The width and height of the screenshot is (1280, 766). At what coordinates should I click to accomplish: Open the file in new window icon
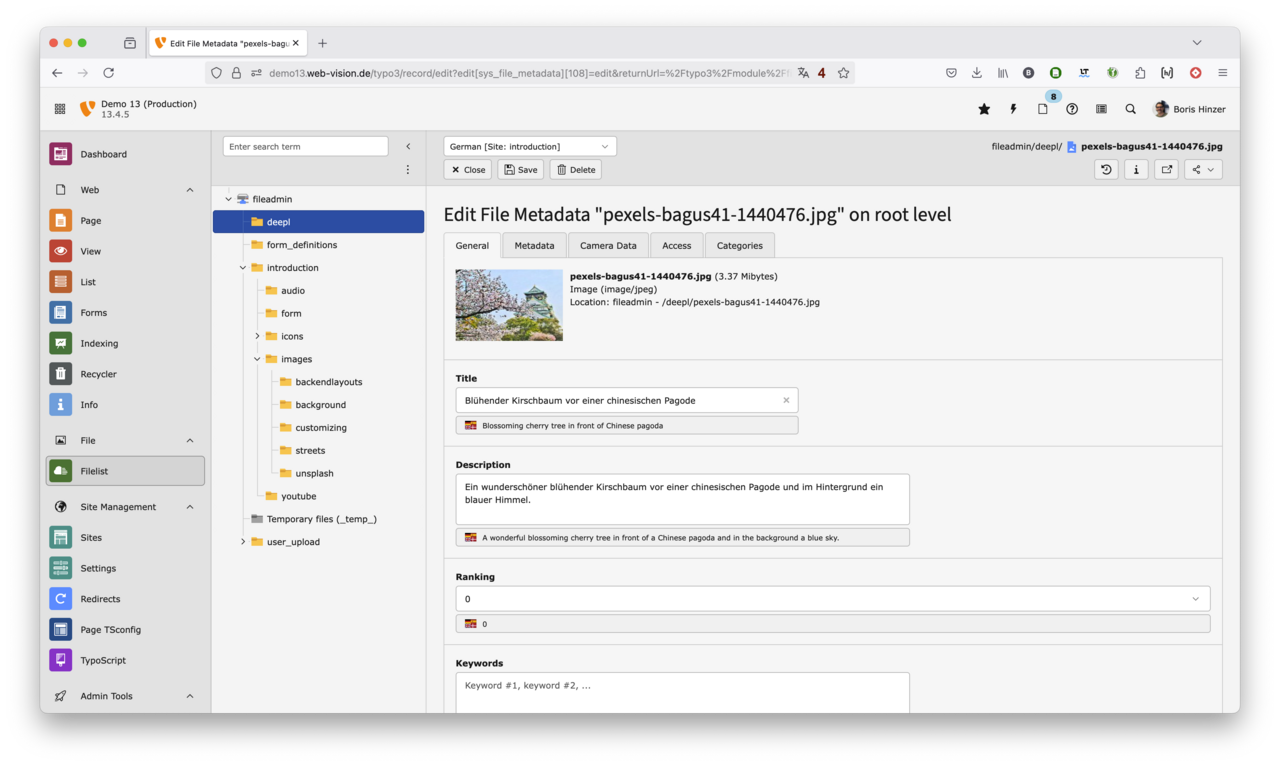(1166, 169)
